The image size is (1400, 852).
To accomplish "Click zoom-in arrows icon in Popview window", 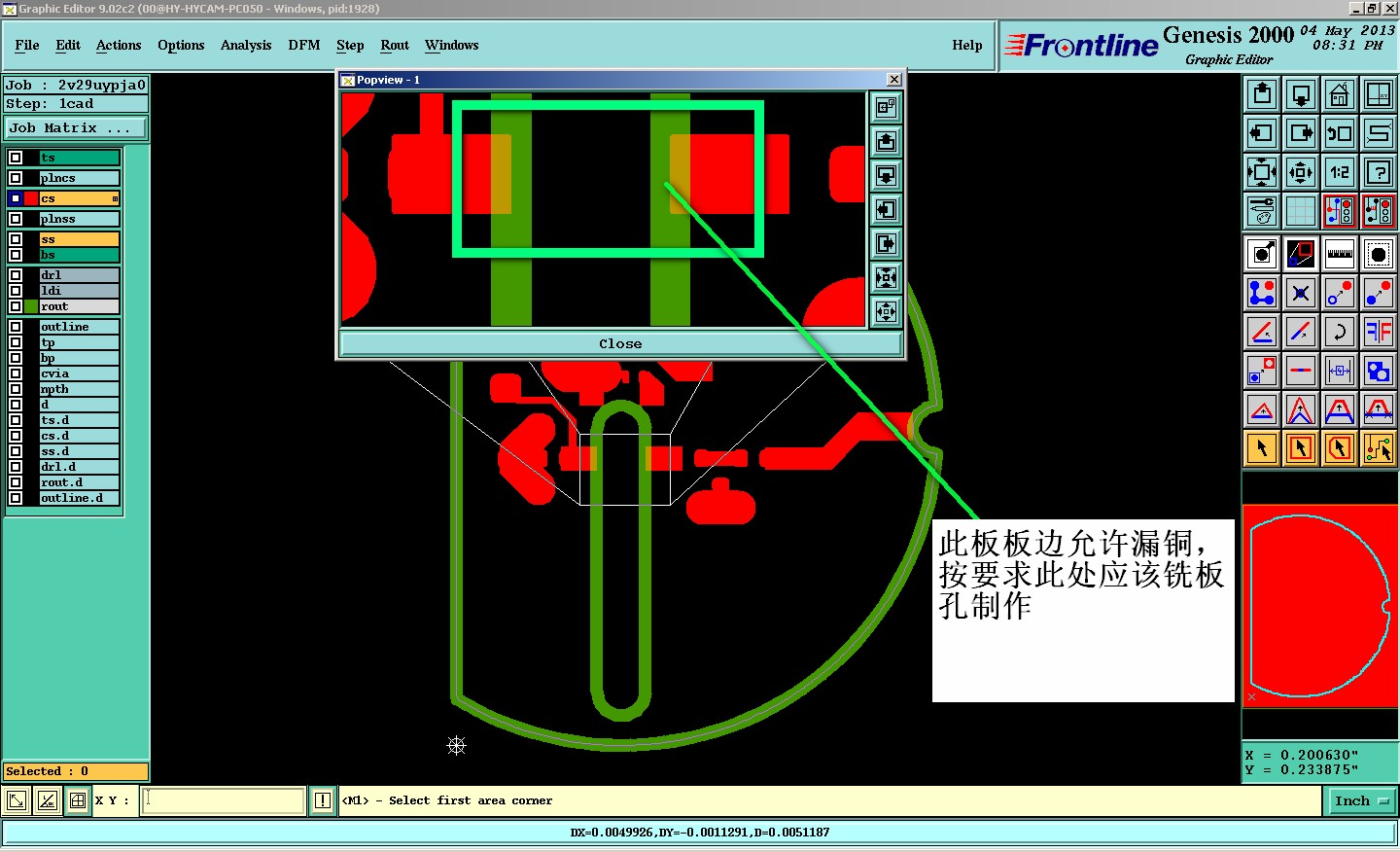I will [x=886, y=277].
